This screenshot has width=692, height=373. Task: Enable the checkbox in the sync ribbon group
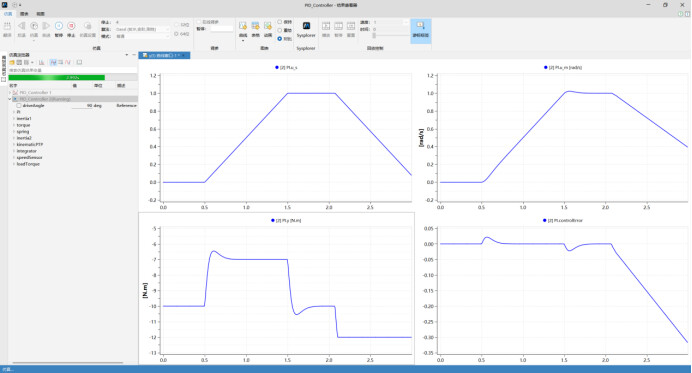(199, 22)
